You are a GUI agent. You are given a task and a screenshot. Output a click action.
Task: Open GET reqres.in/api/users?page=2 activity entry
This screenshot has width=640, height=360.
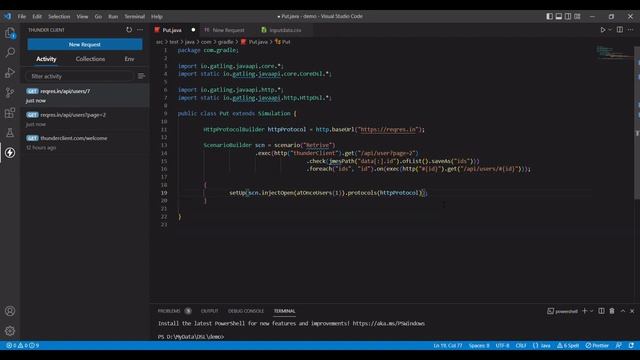85,119
